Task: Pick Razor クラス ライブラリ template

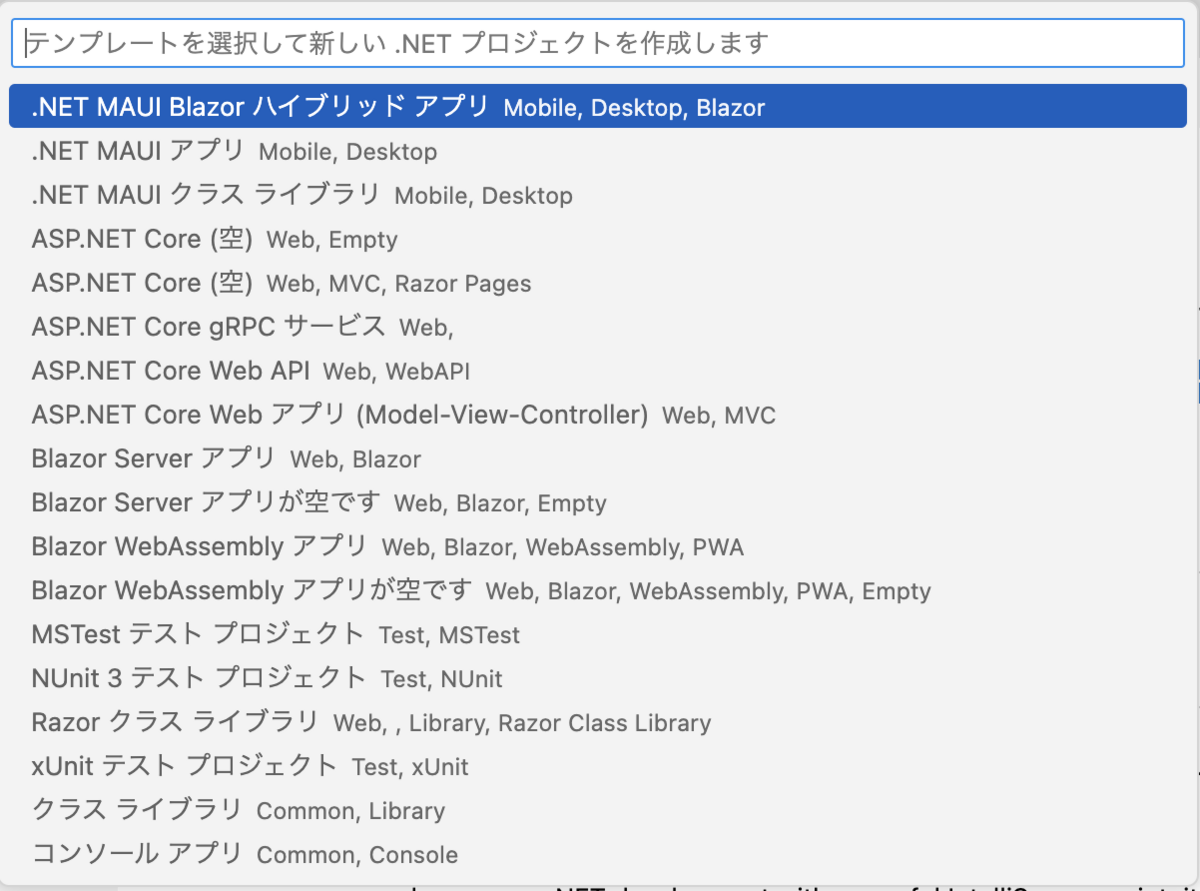Action: point(598,723)
